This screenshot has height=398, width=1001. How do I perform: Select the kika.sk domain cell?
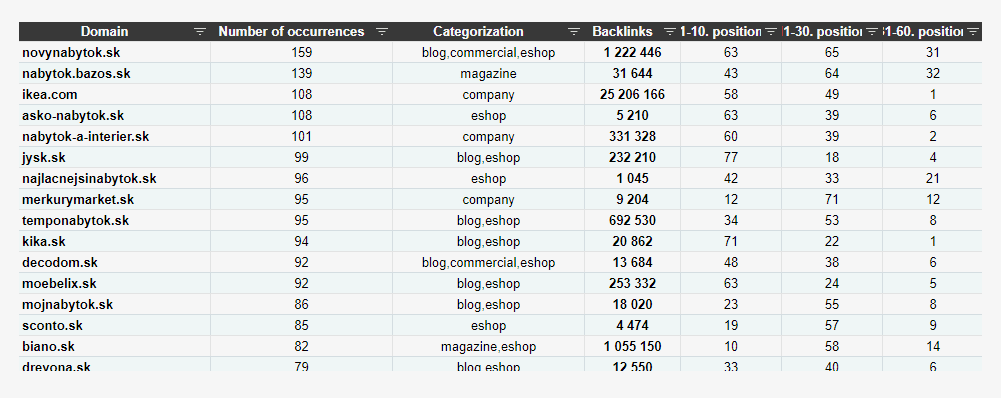point(115,241)
